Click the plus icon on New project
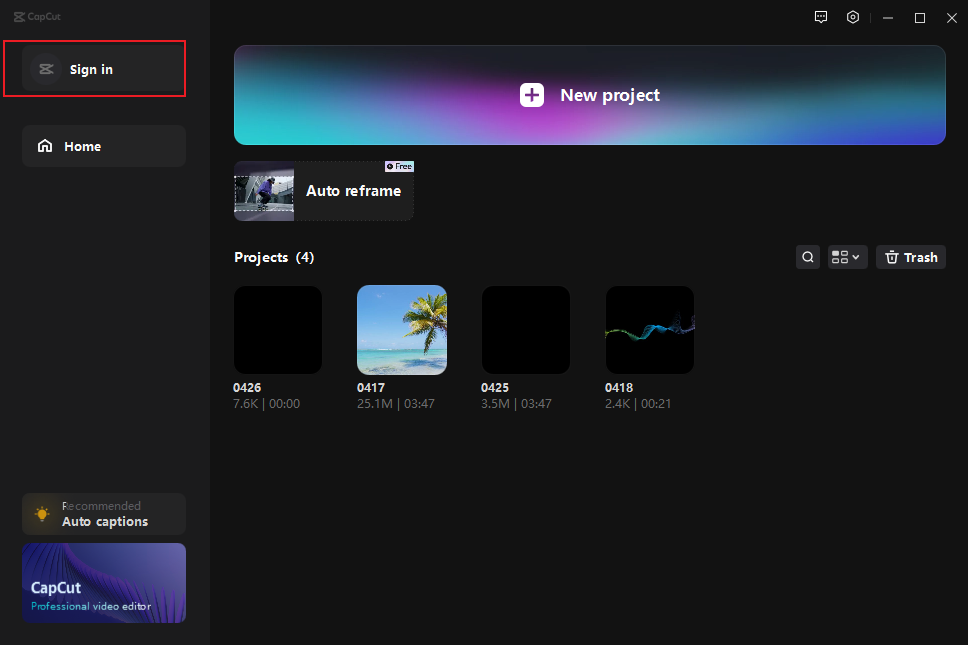Viewport: 968px width, 645px height. [532, 95]
